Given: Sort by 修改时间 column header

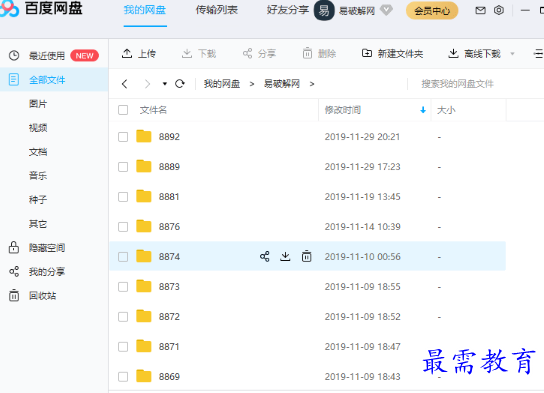Looking at the screenshot, I should pyautogui.click(x=343, y=110).
